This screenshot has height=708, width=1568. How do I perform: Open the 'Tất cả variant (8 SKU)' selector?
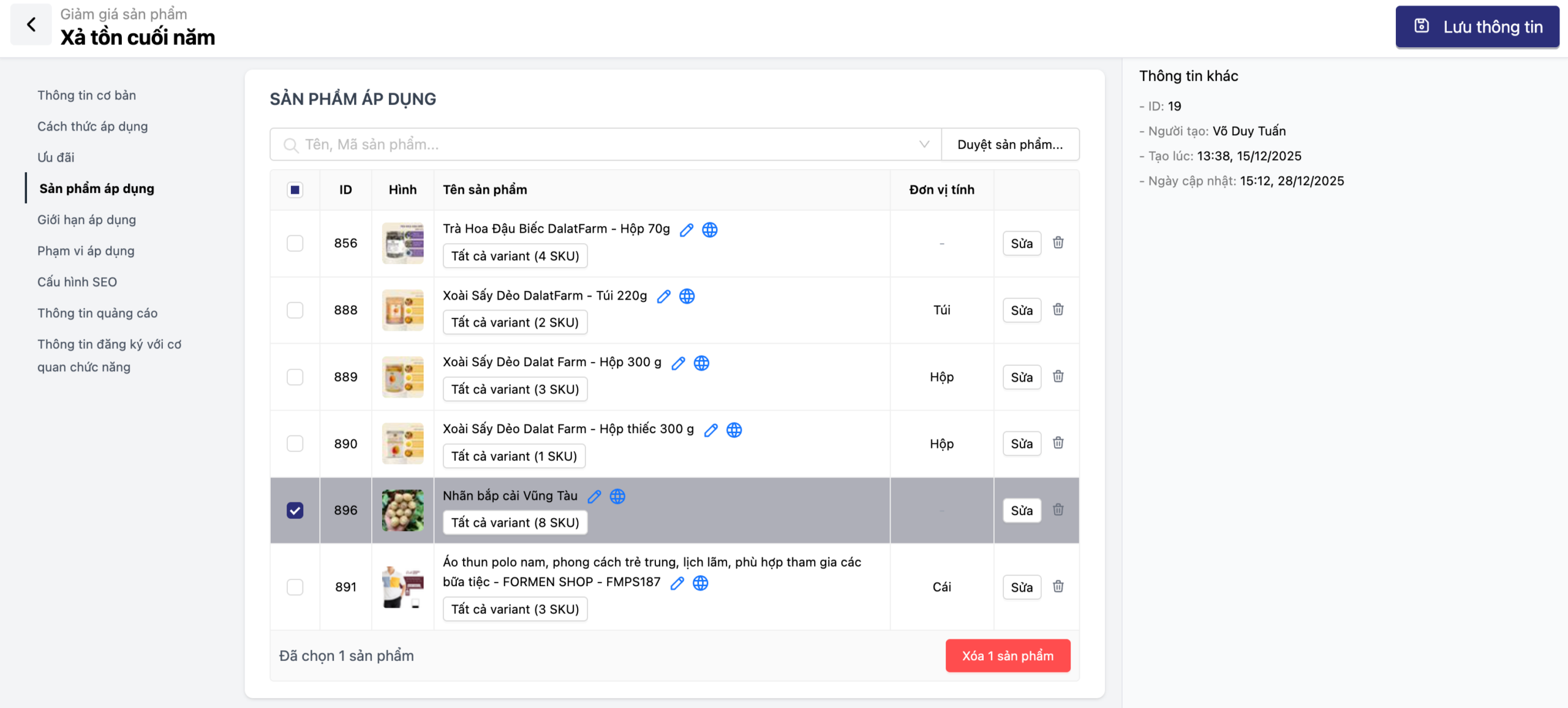click(x=514, y=522)
